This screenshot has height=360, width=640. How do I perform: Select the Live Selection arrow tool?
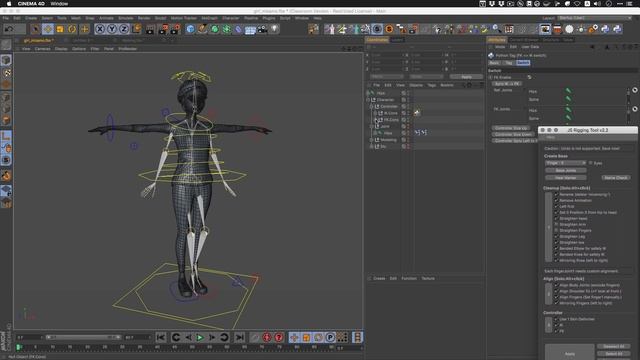(36, 29)
